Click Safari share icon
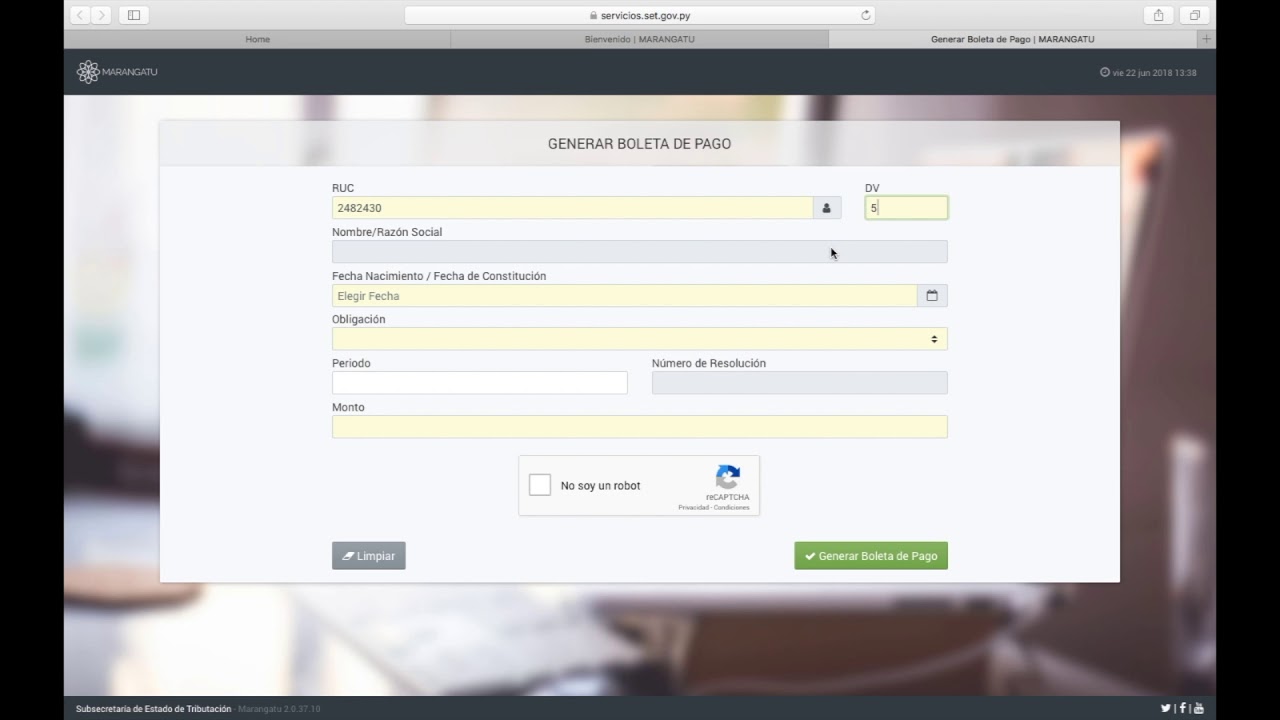Viewport: 1280px width, 720px height. pos(1158,15)
